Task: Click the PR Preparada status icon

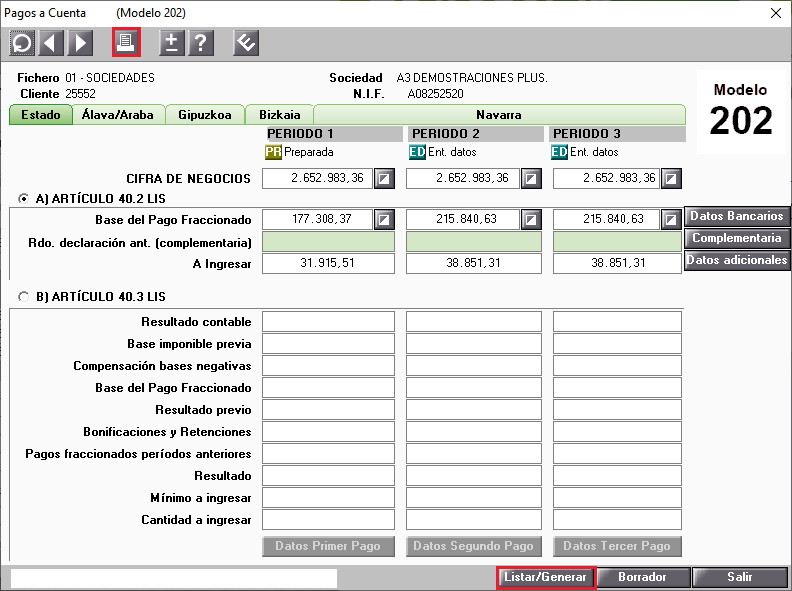Action: (x=273, y=152)
